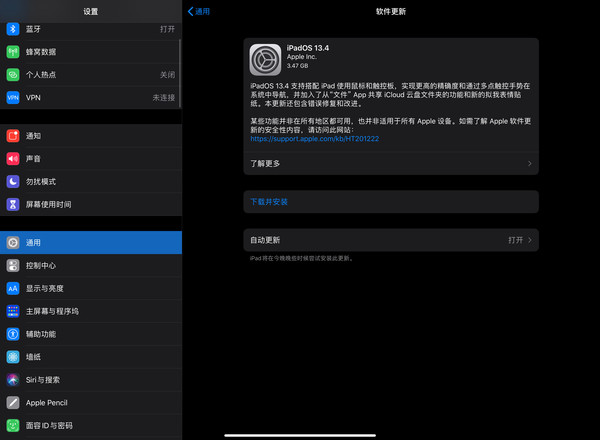Open 了解更多 details row

[391, 163]
